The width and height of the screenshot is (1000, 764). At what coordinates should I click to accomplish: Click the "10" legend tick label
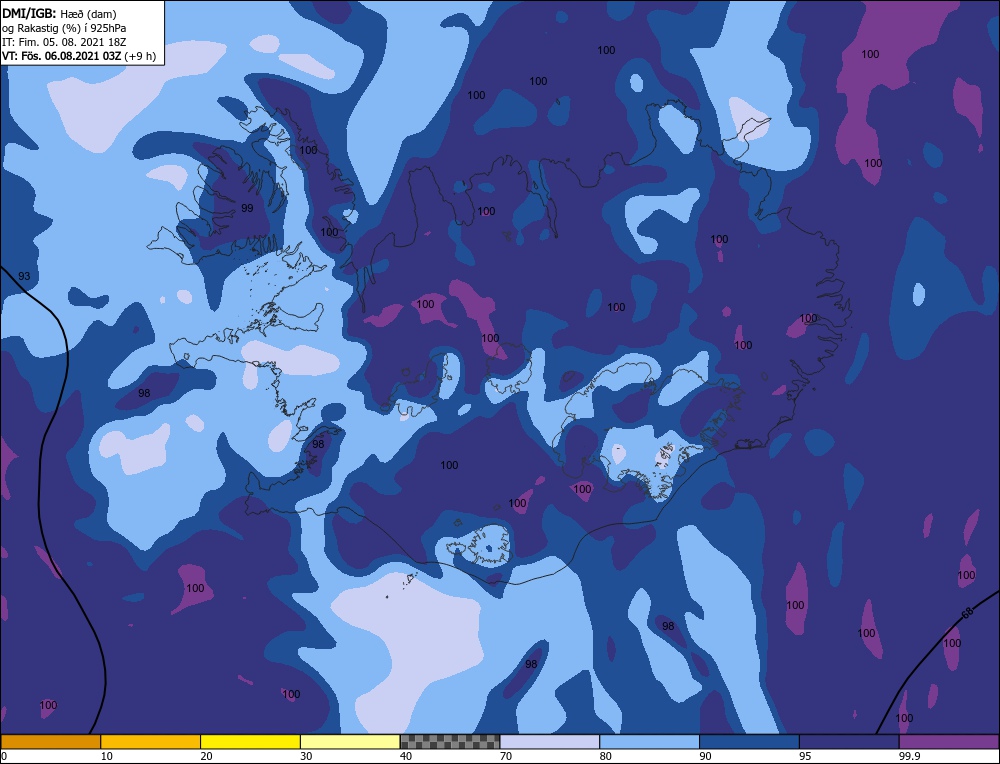(107, 756)
